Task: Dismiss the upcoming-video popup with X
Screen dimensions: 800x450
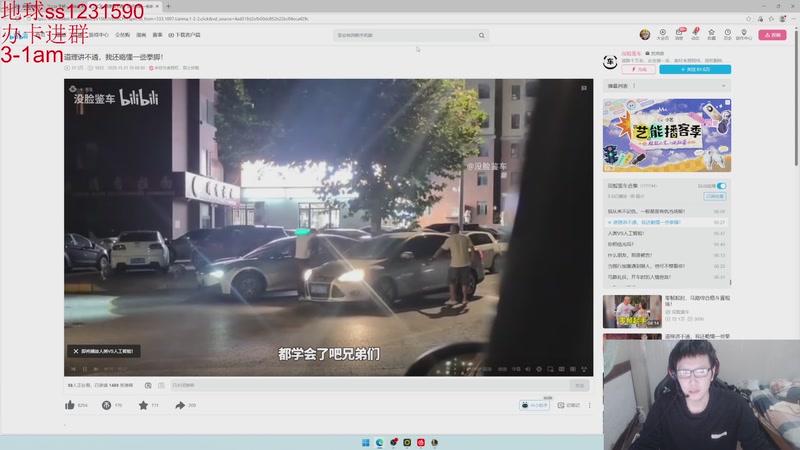Action: (76, 351)
